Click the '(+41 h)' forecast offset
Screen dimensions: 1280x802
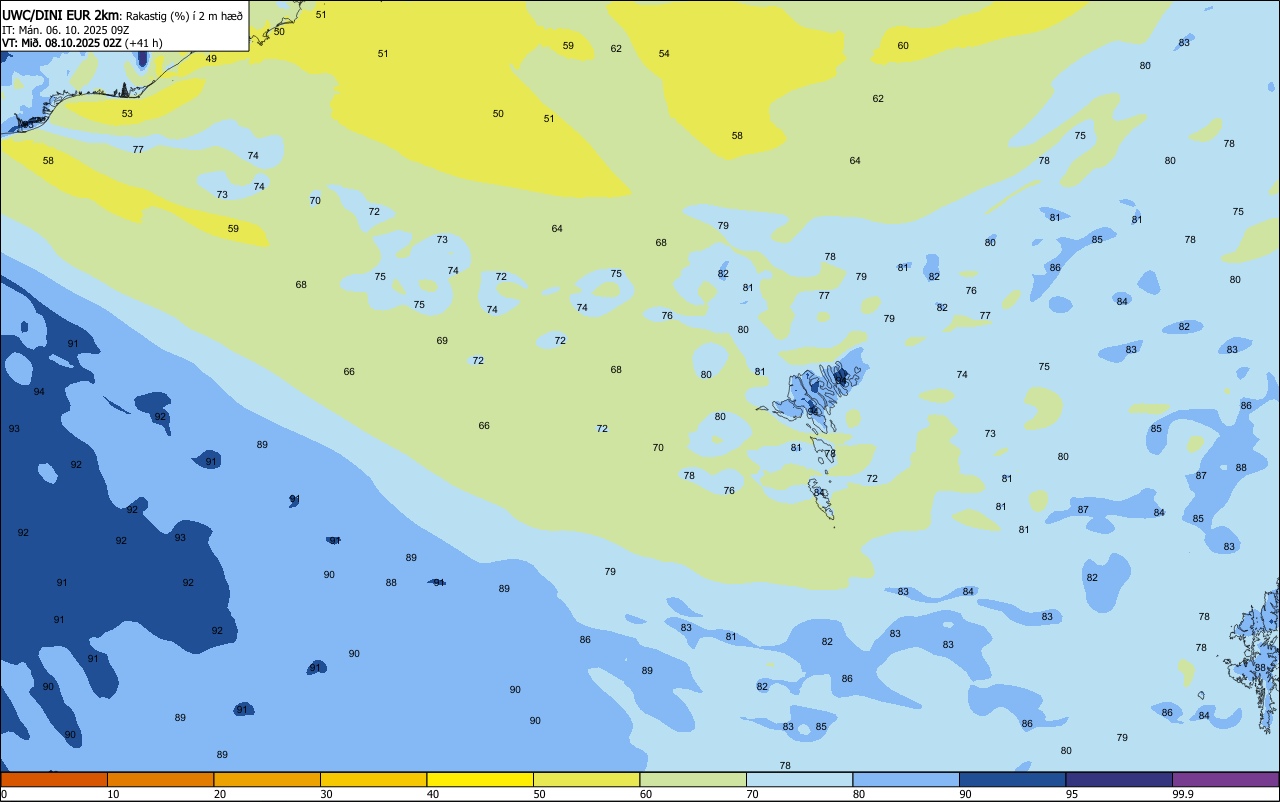144,43
